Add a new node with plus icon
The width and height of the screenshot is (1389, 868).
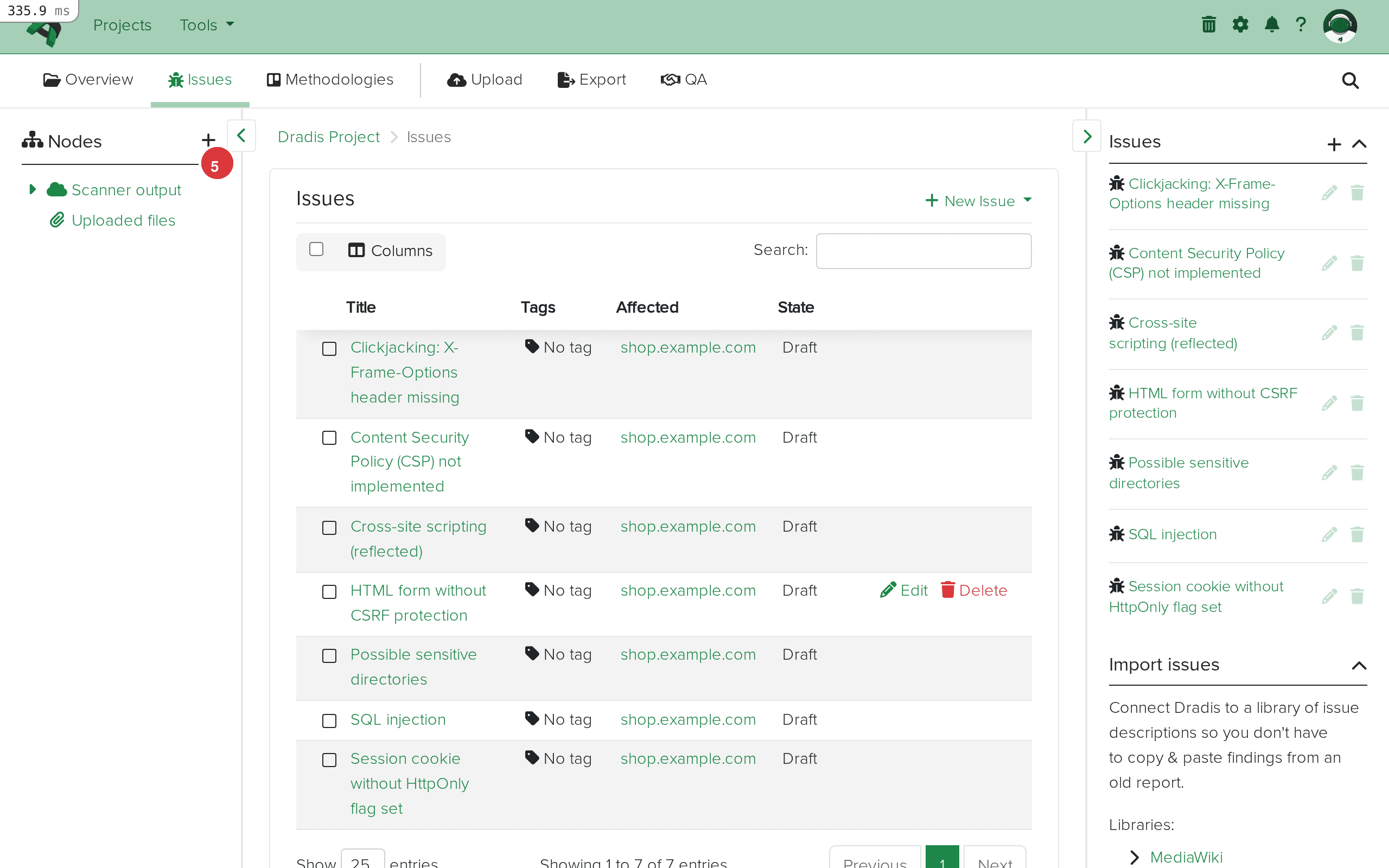coord(208,140)
